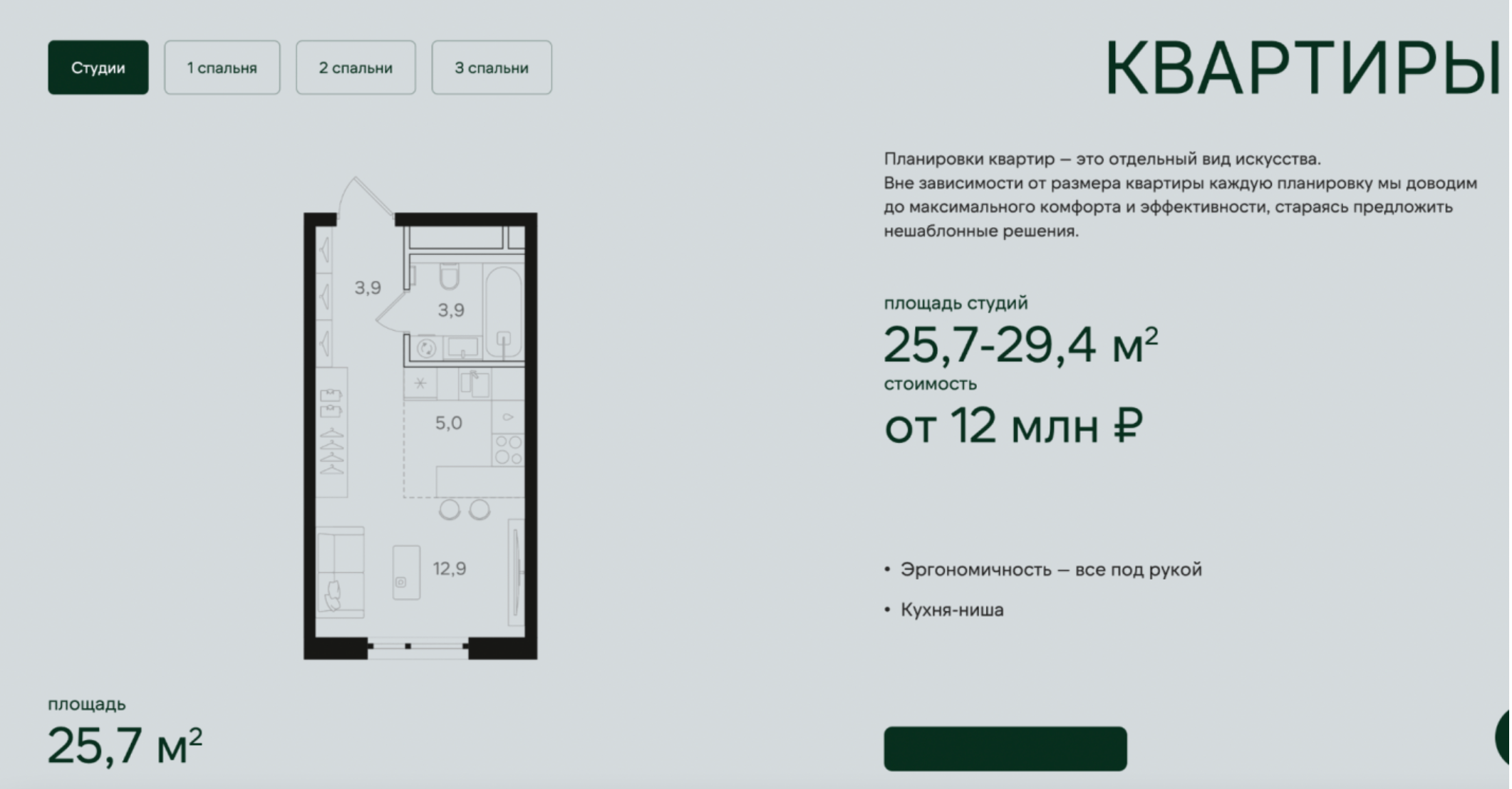Click the 25,7 м² total area value
The height and width of the screenshot is (789, 1512).
click(125, 745)
